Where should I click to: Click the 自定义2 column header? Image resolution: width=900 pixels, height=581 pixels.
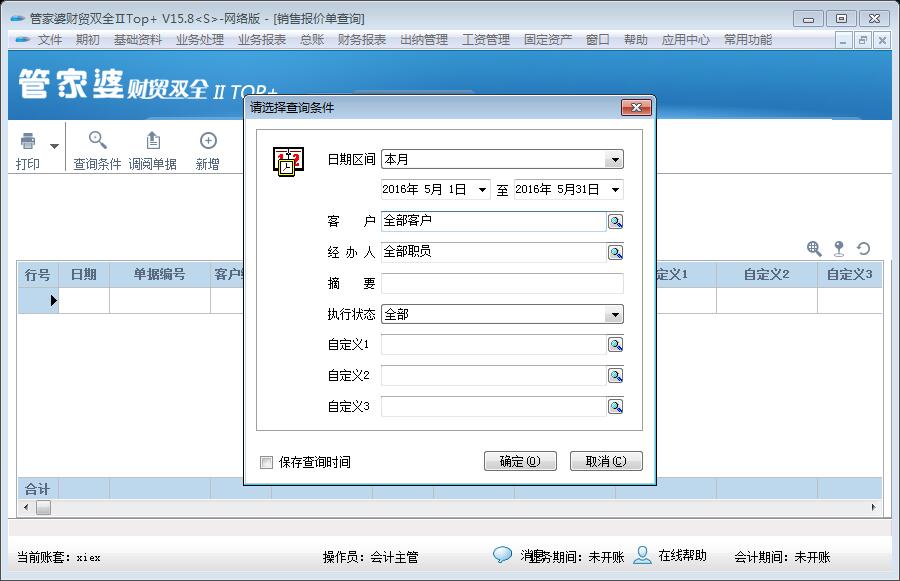[x=767, y=274]
